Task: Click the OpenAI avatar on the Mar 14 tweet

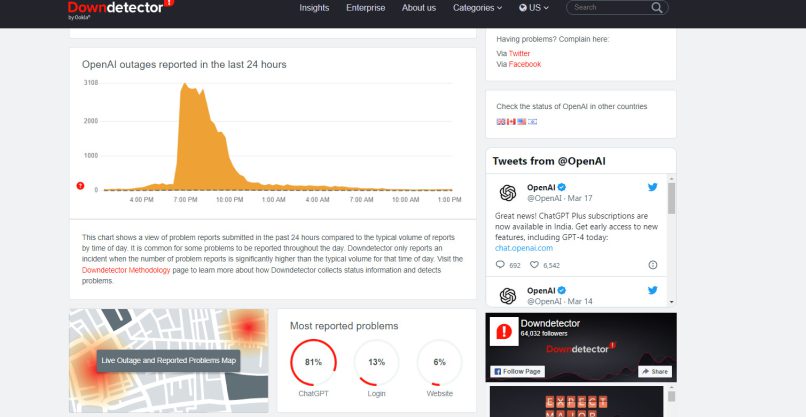Action: pos(507,296)
